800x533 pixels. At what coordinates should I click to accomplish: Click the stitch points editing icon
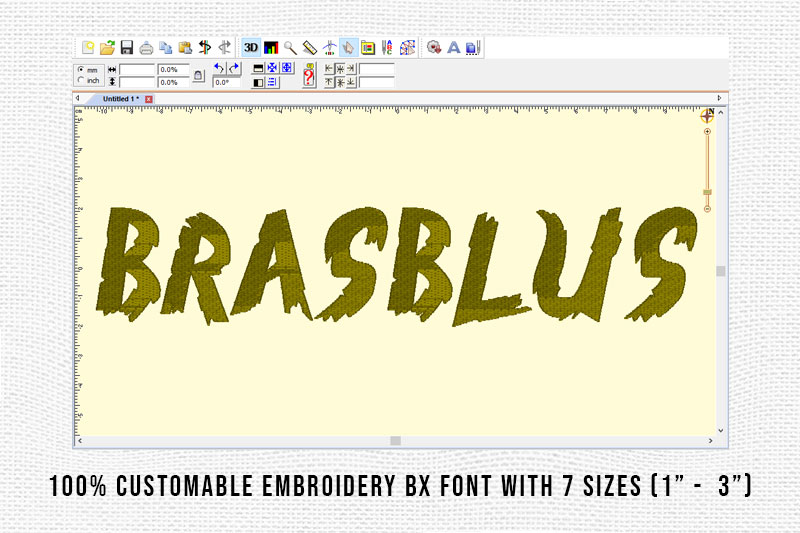pyautogui.click(x=407, y=48)
